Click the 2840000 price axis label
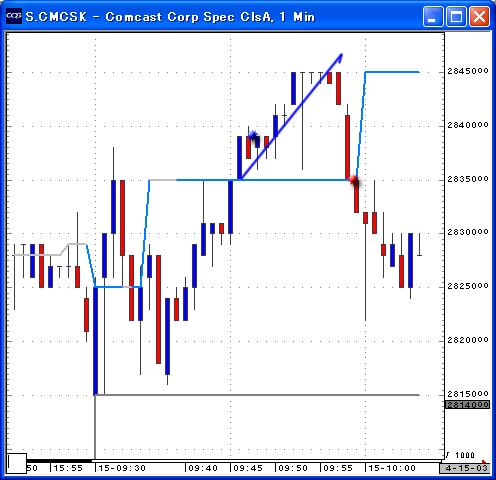This screenshot has width=496, height=480. 468,125
